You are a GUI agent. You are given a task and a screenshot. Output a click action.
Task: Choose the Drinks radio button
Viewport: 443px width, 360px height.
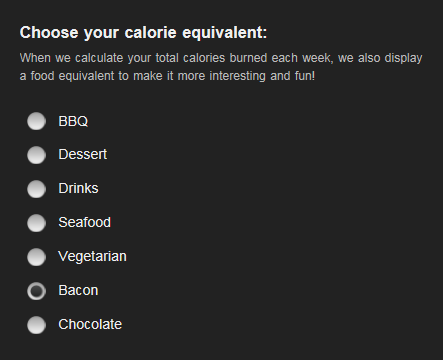pyautogui.click(x=36, y=189)
